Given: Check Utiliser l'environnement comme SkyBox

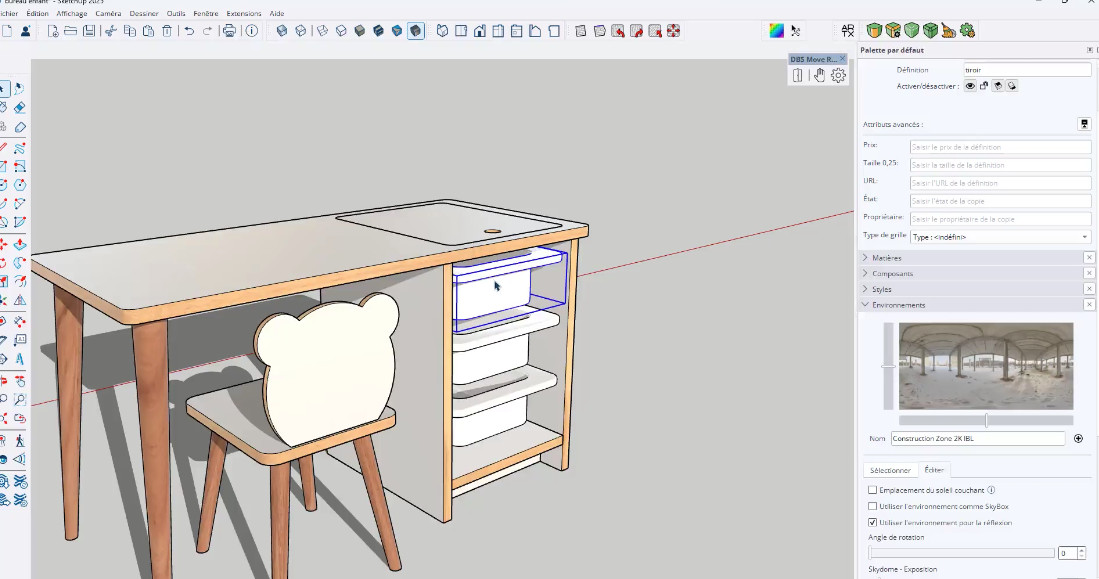Looking at the screenshot, I should (x=873, y=506).
